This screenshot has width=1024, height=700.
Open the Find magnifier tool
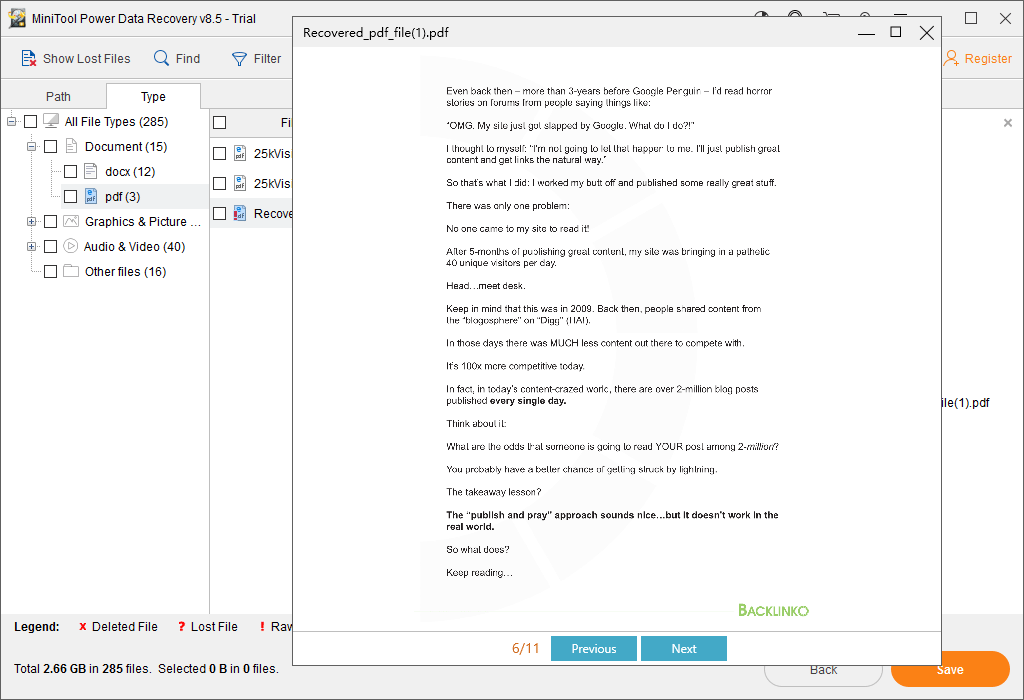click(161, 58)
